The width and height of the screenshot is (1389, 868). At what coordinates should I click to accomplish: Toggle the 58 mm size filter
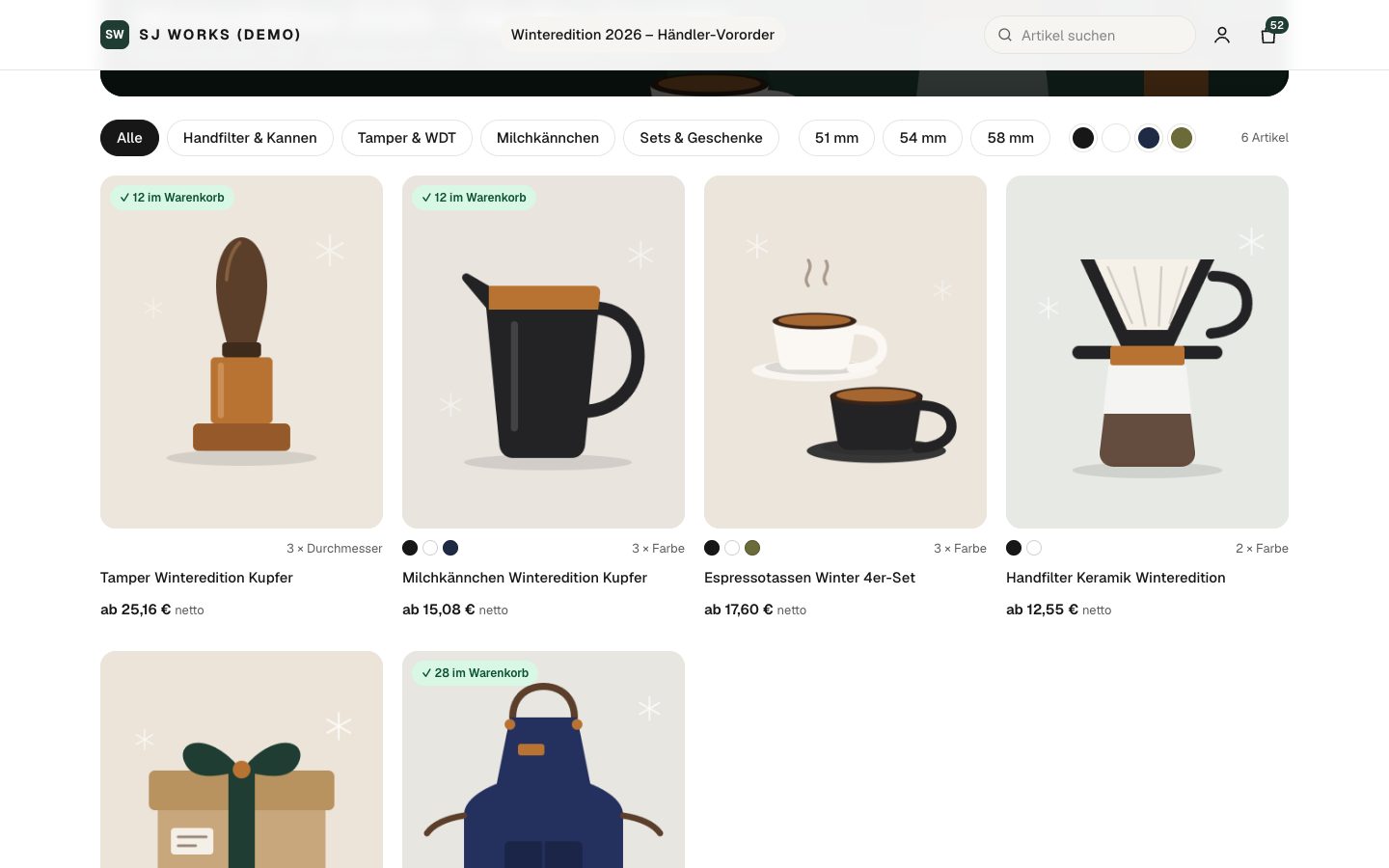pyautogui.click(x=1011, y=138)
